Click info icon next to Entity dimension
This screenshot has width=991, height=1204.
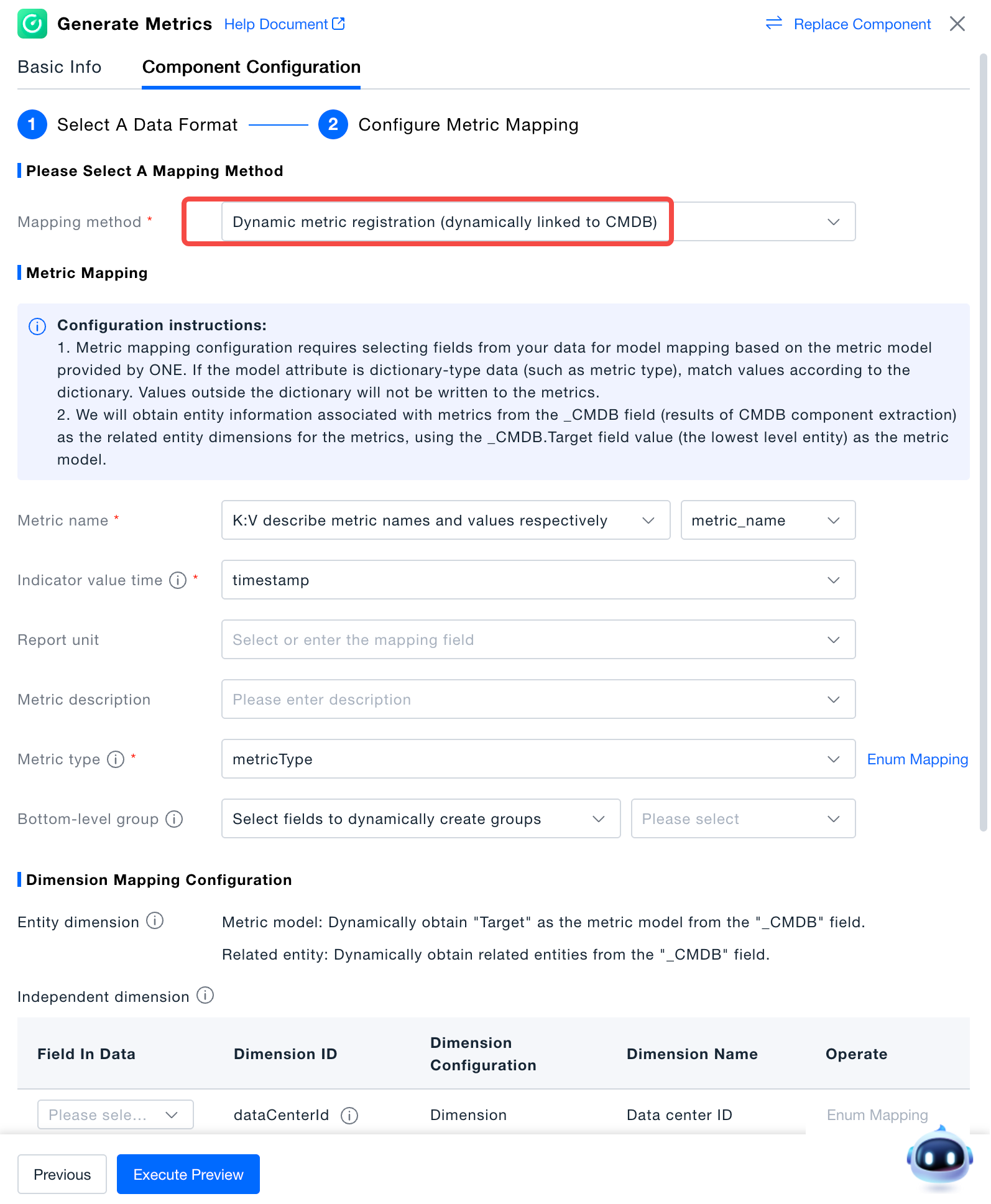pyautogui.click(x=155, y=921)
